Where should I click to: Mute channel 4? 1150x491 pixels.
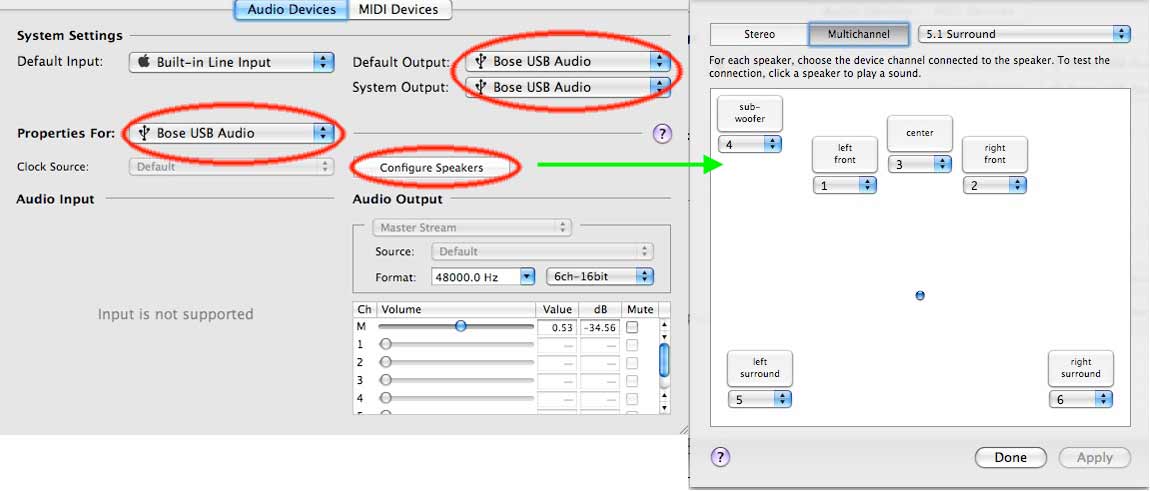pos(632,399)
